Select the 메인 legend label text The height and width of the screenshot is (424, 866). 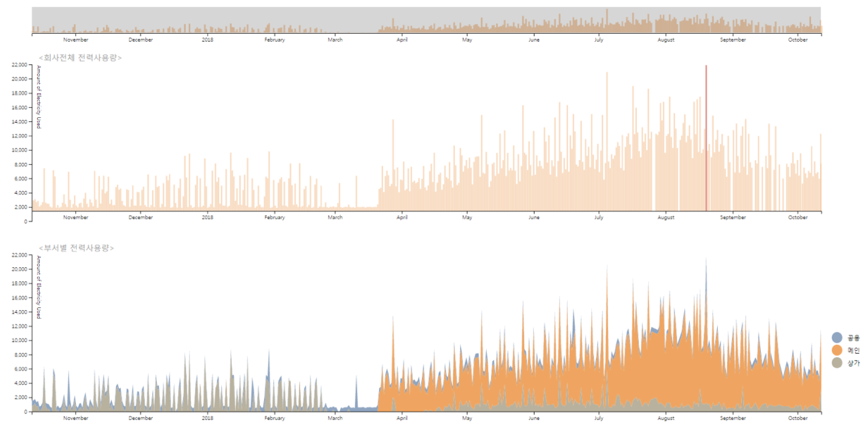tap(853, 351)
